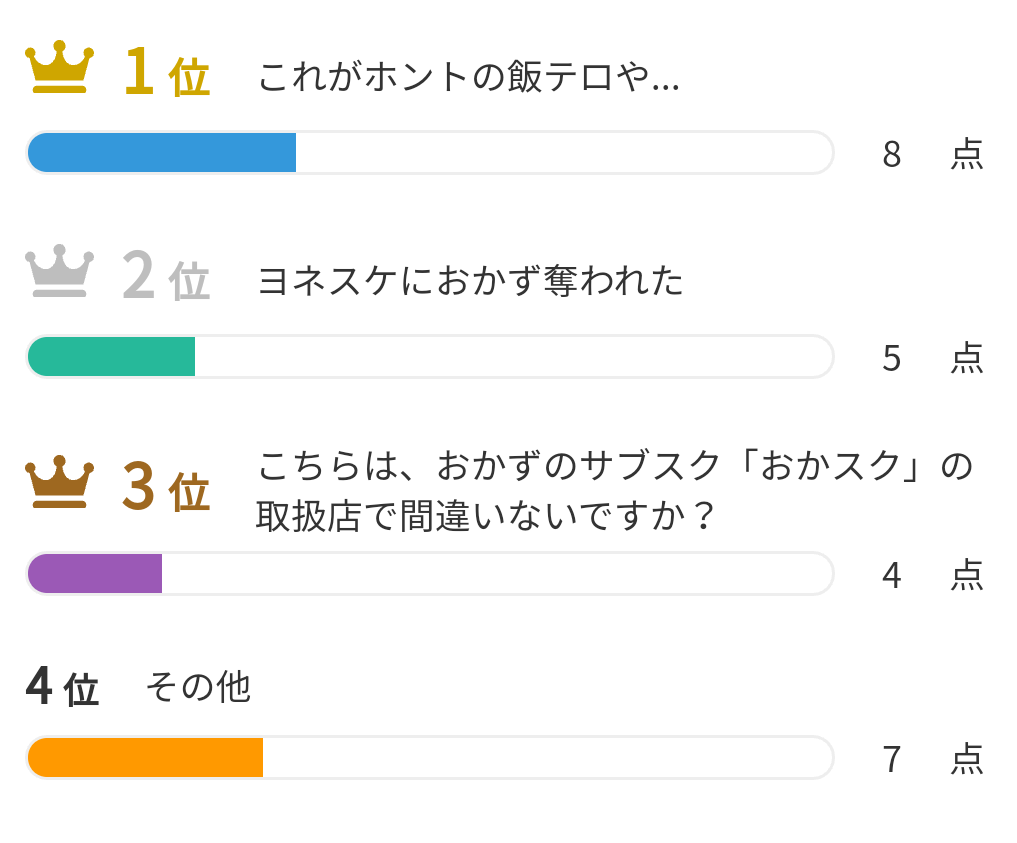This screenshot has width=1017, height=843.
Task: Click the 5 点 score for second place
Action: pyautogui.click(x=933, y=358)
